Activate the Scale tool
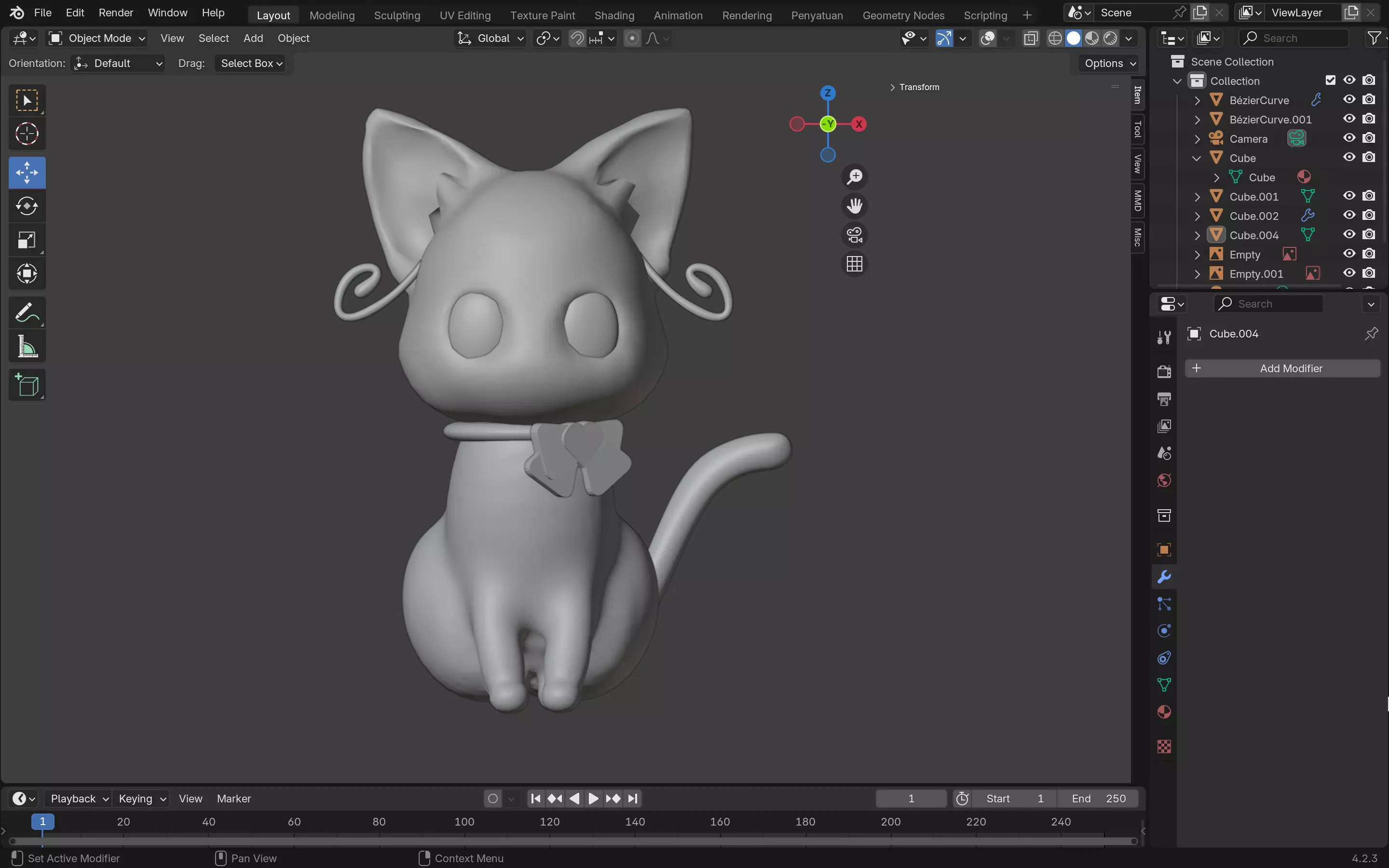The width and height of the screenshot is (1389, 868). tap(27, 239)
